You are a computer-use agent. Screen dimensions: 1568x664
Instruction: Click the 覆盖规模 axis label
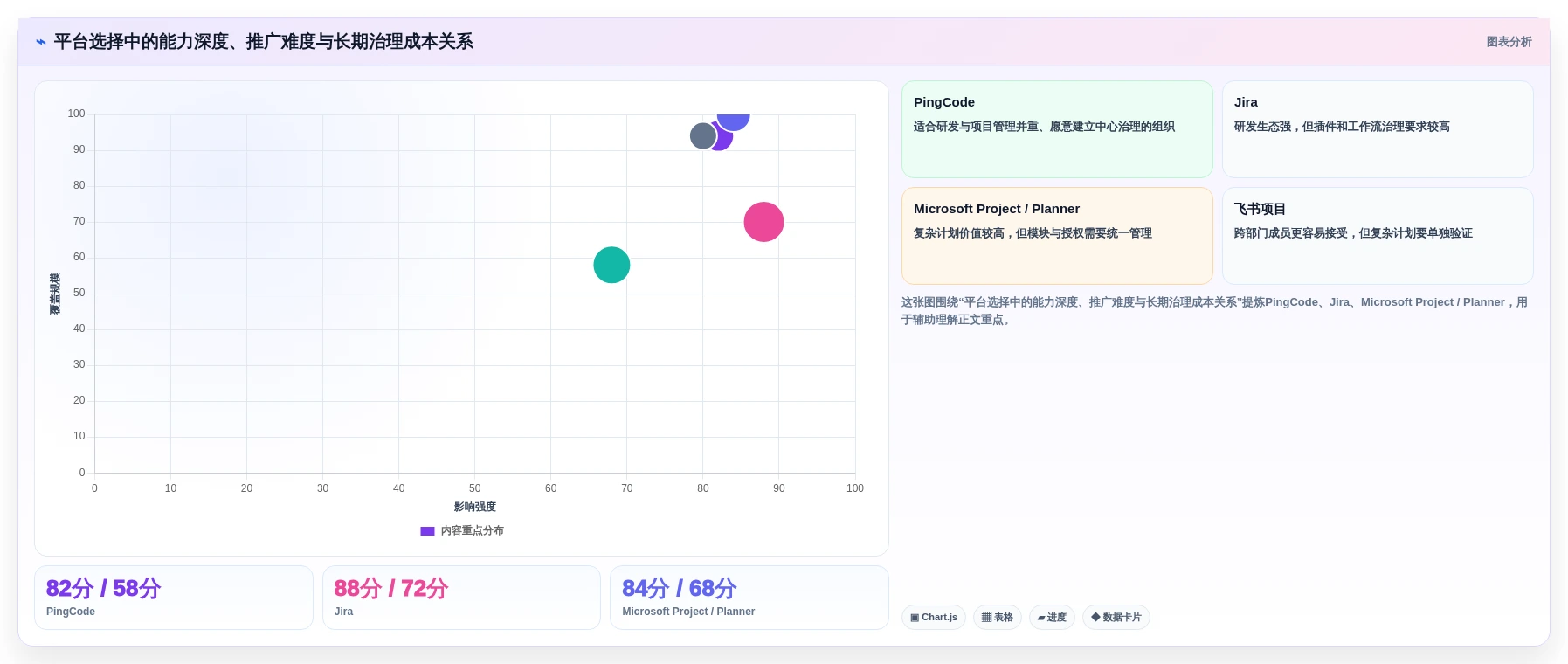(x=55, y=294)
